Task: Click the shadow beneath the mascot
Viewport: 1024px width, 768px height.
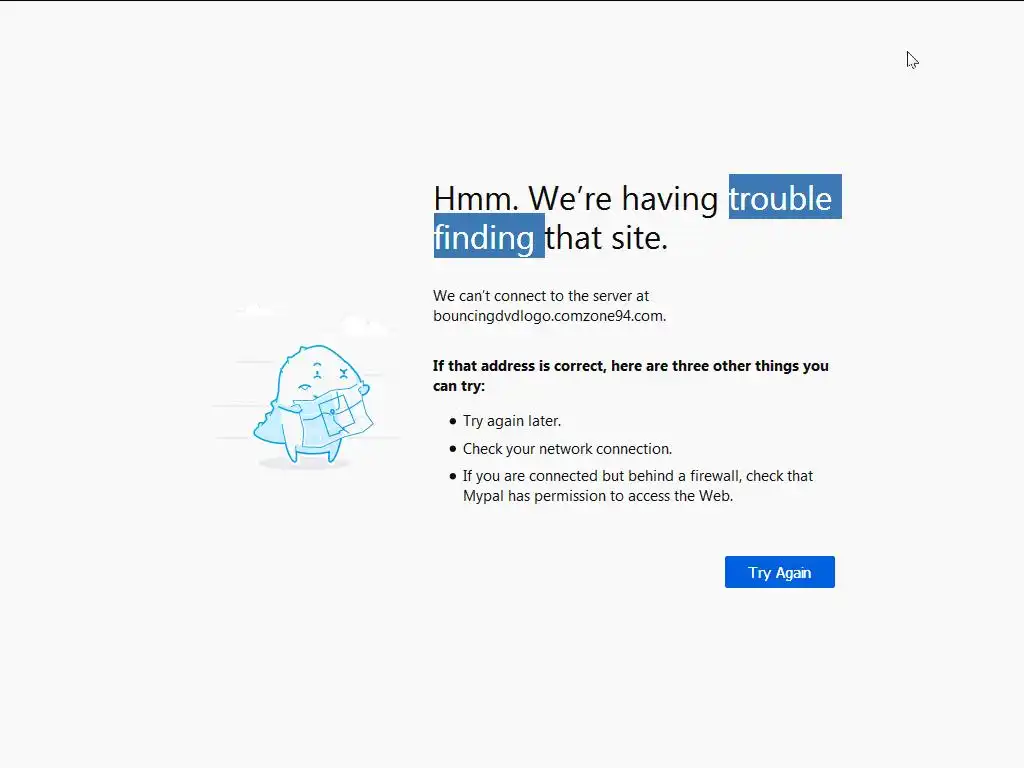Action: click(305, 464)
